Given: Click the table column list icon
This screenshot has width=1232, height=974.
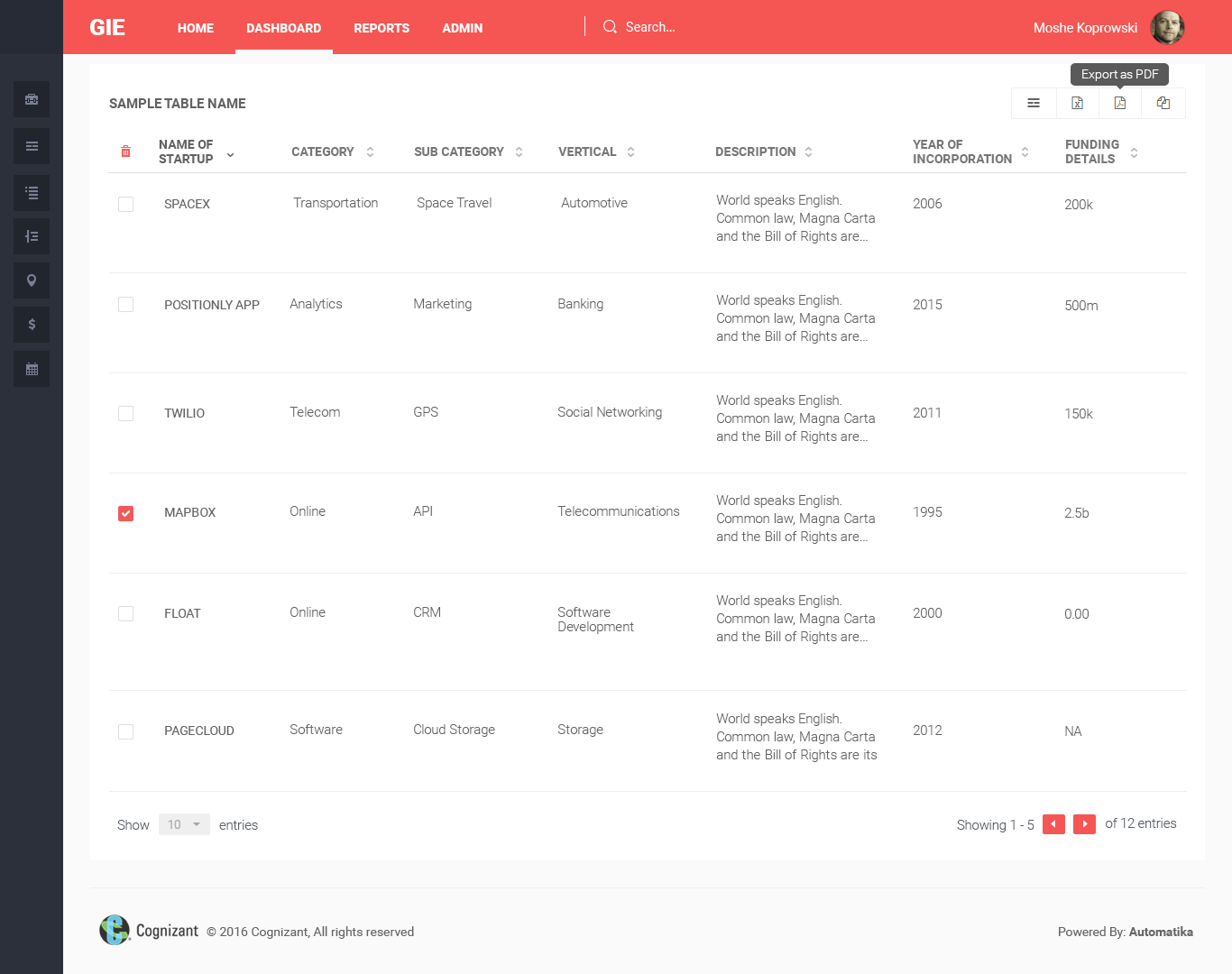Looking at the screenshot, I should point(1034,103).
